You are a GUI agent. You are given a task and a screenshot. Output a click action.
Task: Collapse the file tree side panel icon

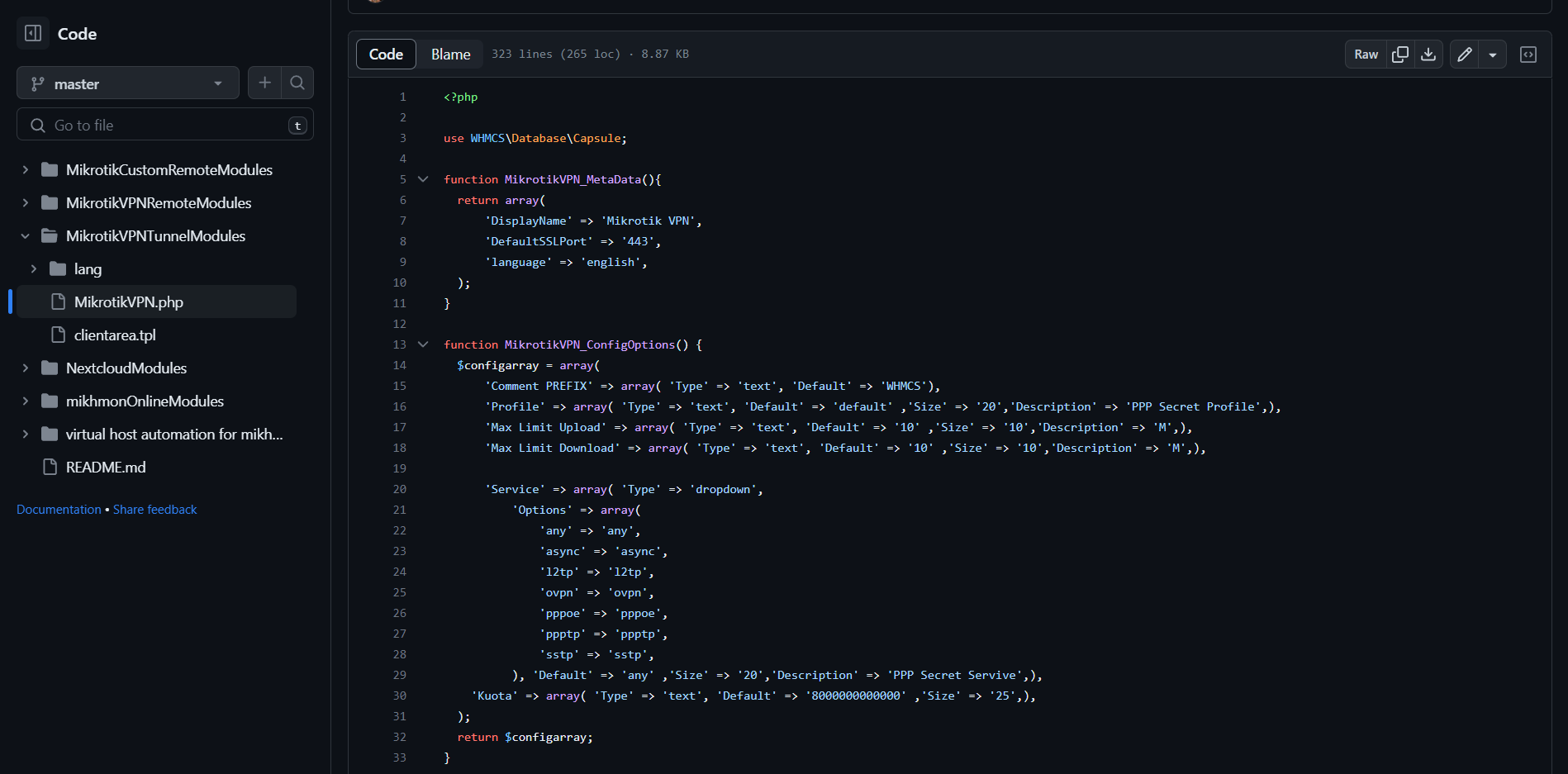coord(33,33)
